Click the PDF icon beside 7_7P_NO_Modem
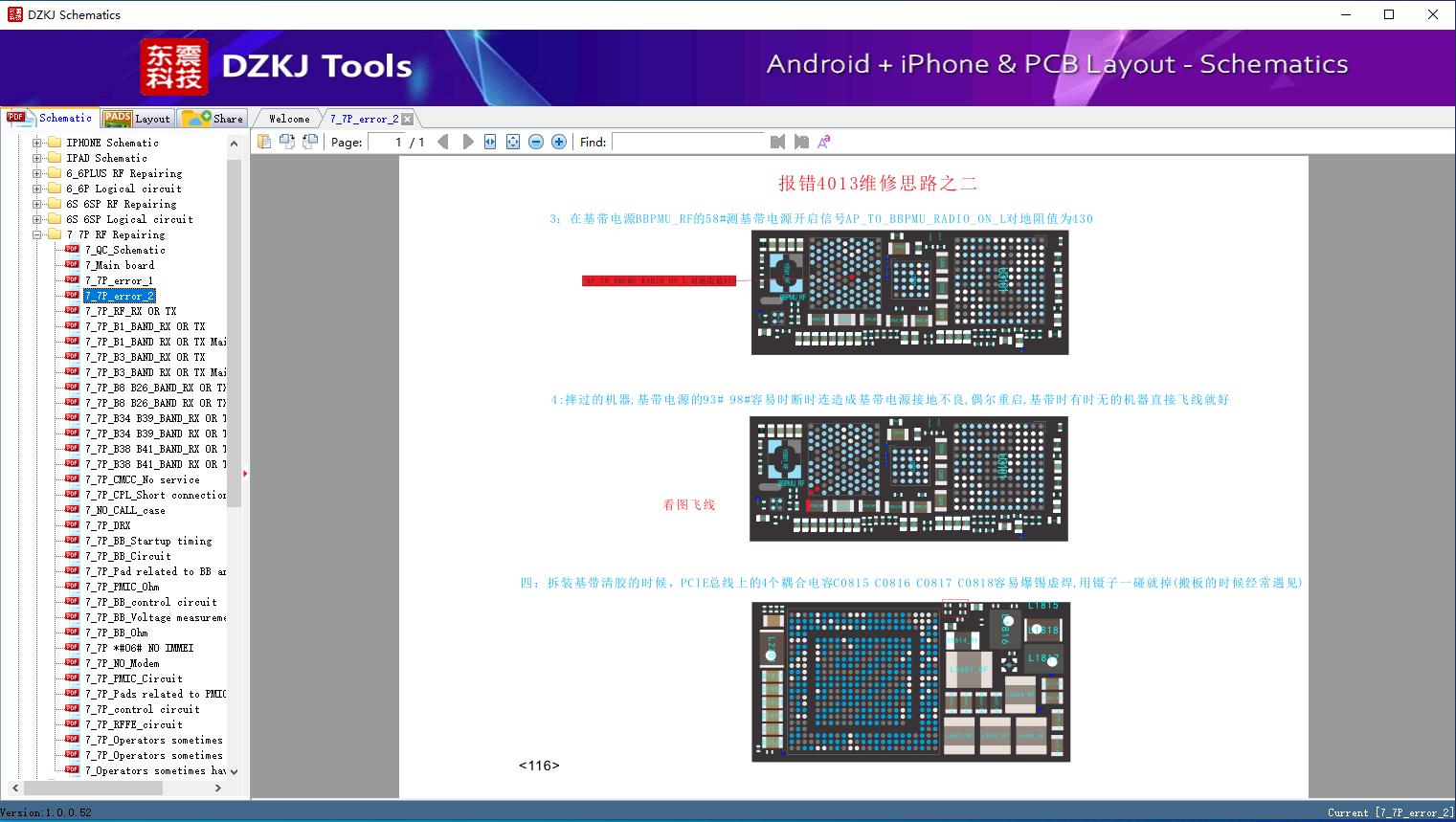Image resolution: width=1456 pixels, height=822 pixels. 72,663
